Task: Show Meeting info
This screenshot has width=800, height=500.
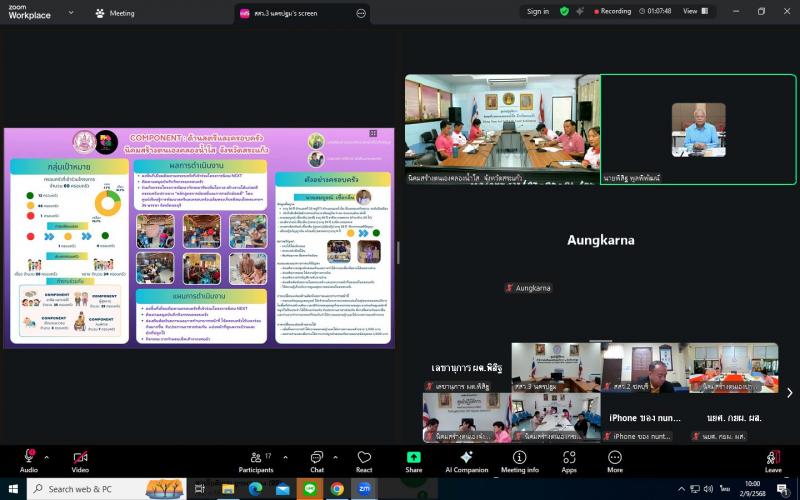Action: click(519, 461)
